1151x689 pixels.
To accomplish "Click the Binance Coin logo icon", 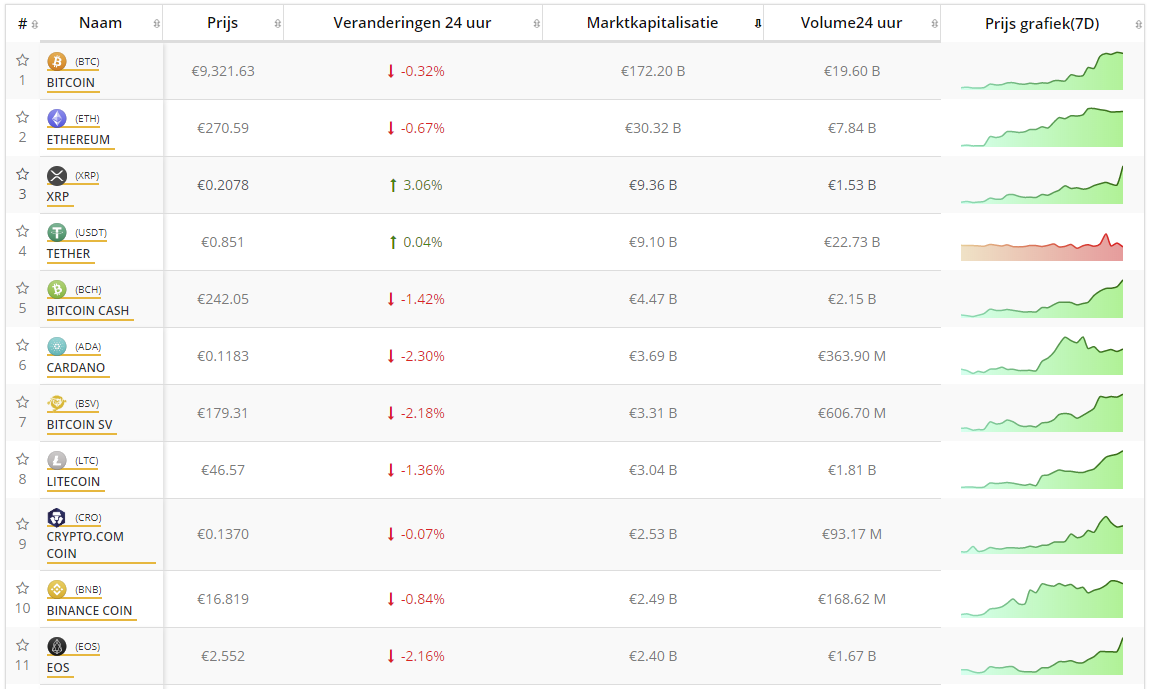I will tap(57, 589).
